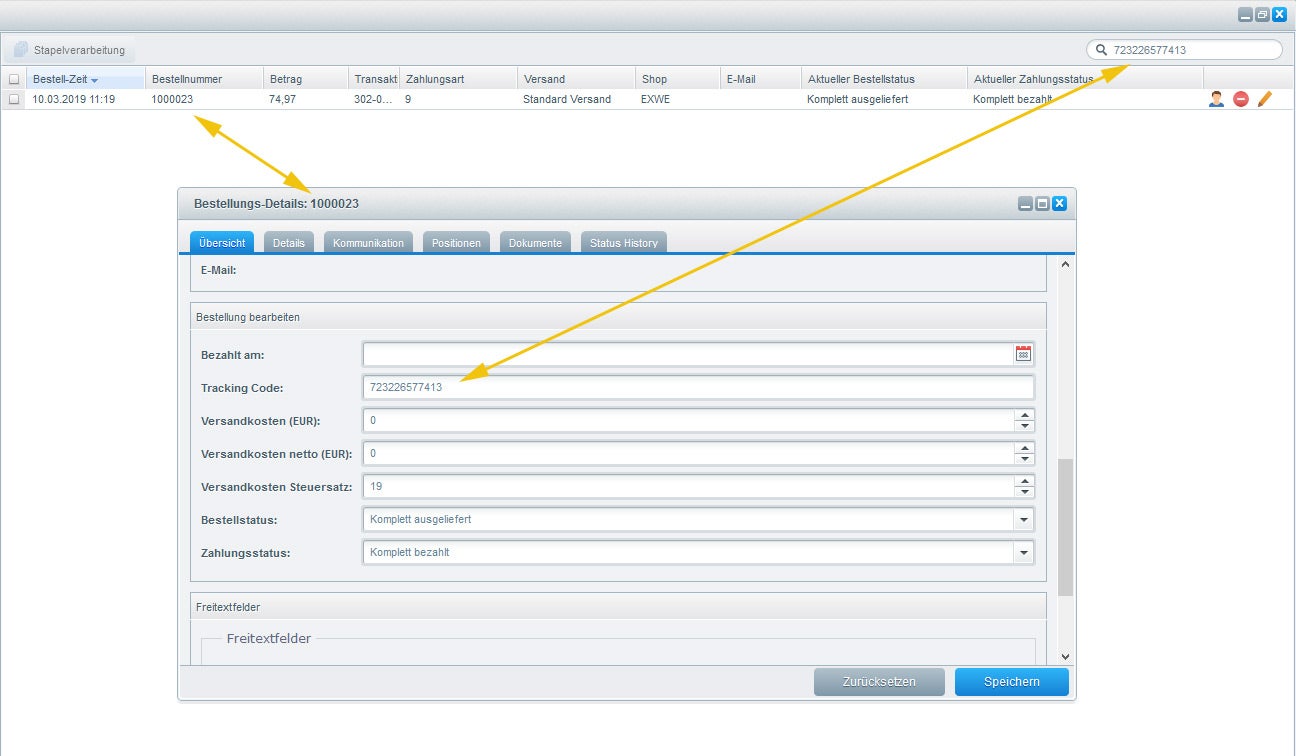Screen dimensions: 1296x756
Task: Increase Versandkosten Steuersatz value
Action: coord(1024,481)
